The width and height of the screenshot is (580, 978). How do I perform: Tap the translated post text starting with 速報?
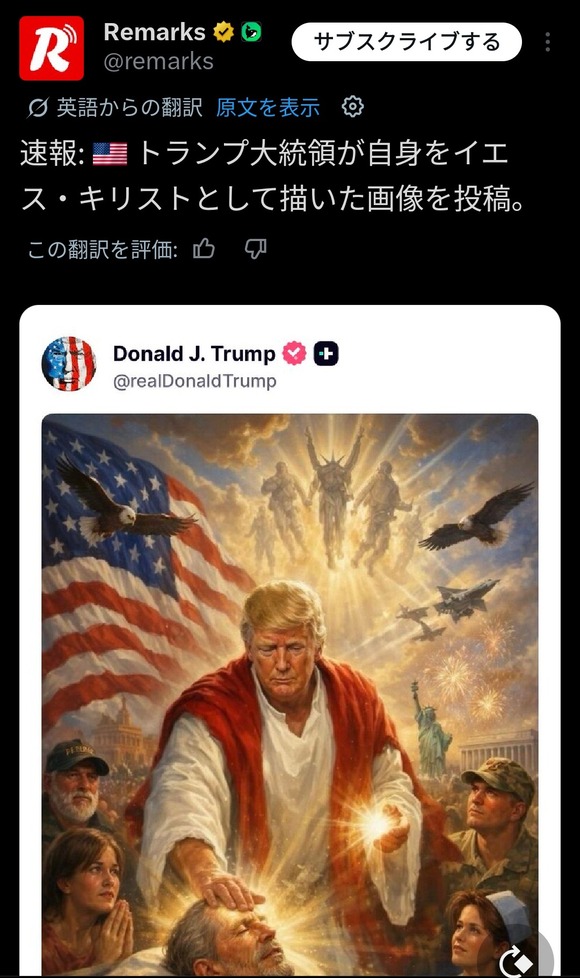pos(273,176)
